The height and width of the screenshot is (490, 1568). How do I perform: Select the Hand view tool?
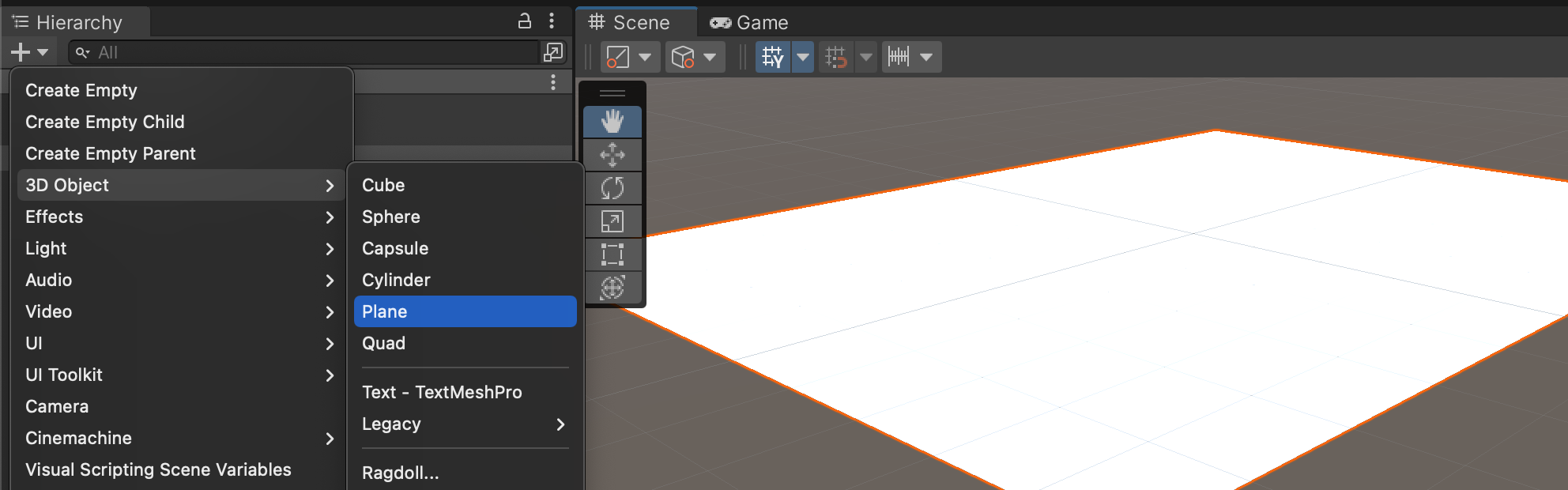(x=612, y=122)
